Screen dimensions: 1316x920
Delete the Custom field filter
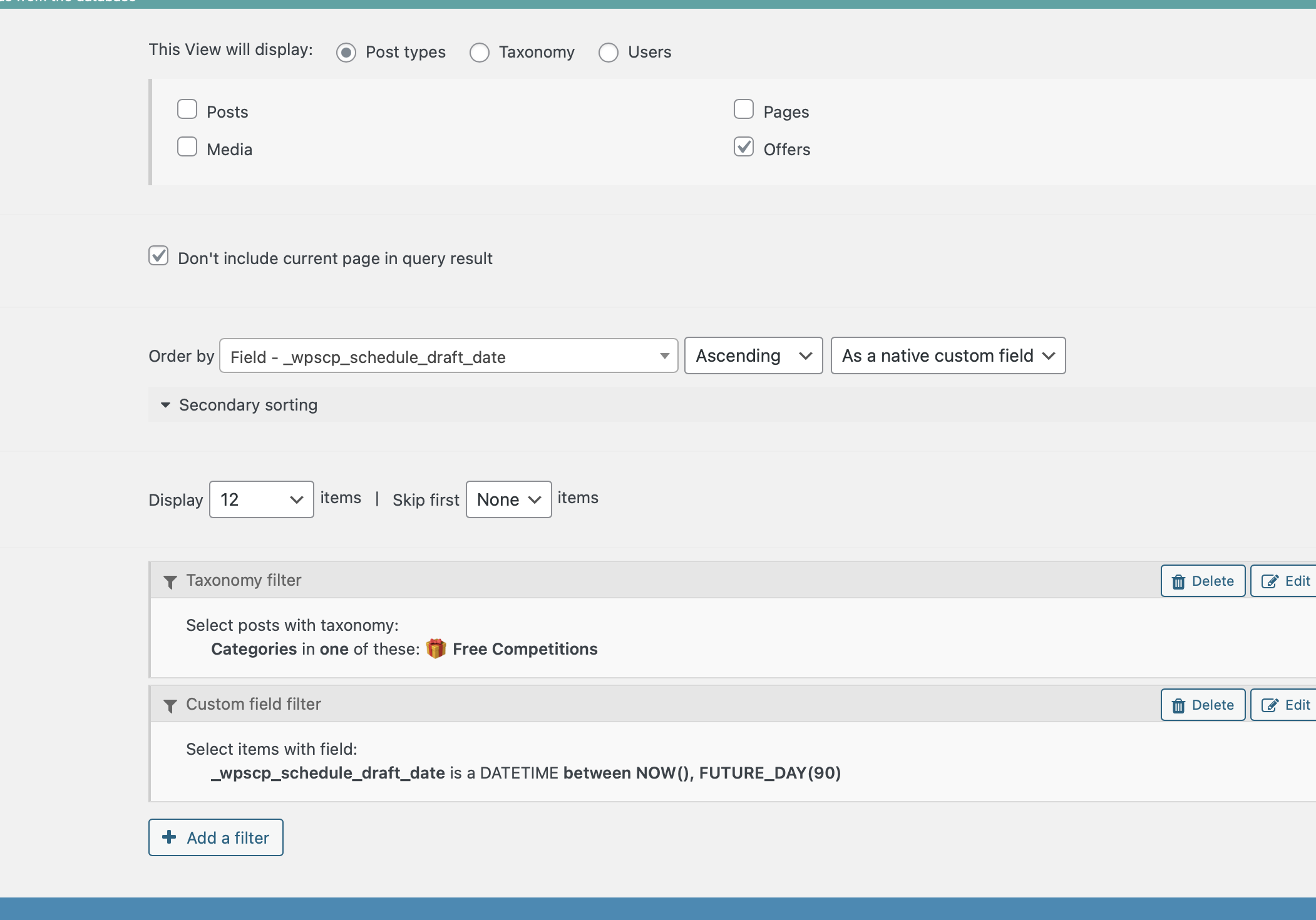1203,705
